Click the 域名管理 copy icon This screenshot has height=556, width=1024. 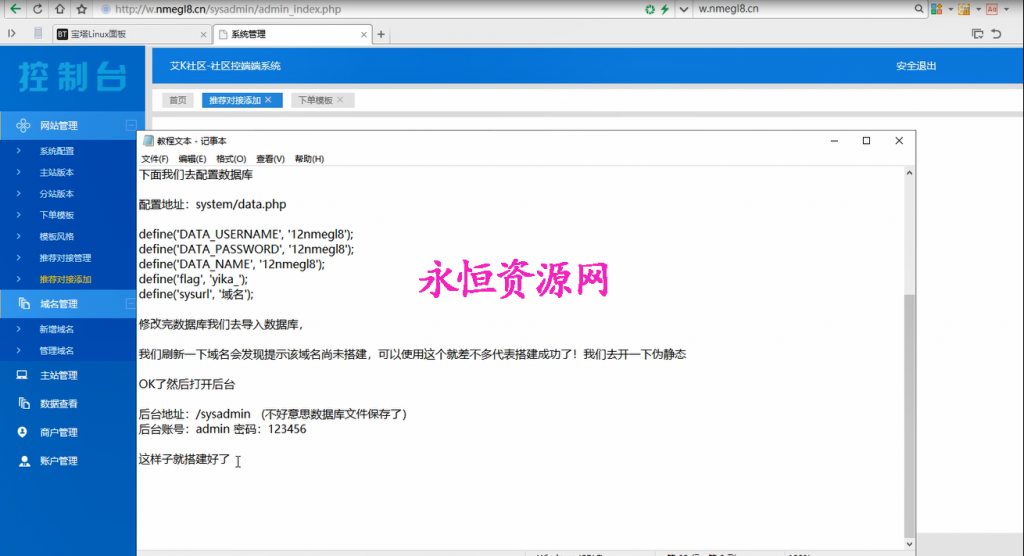(23, 304)
